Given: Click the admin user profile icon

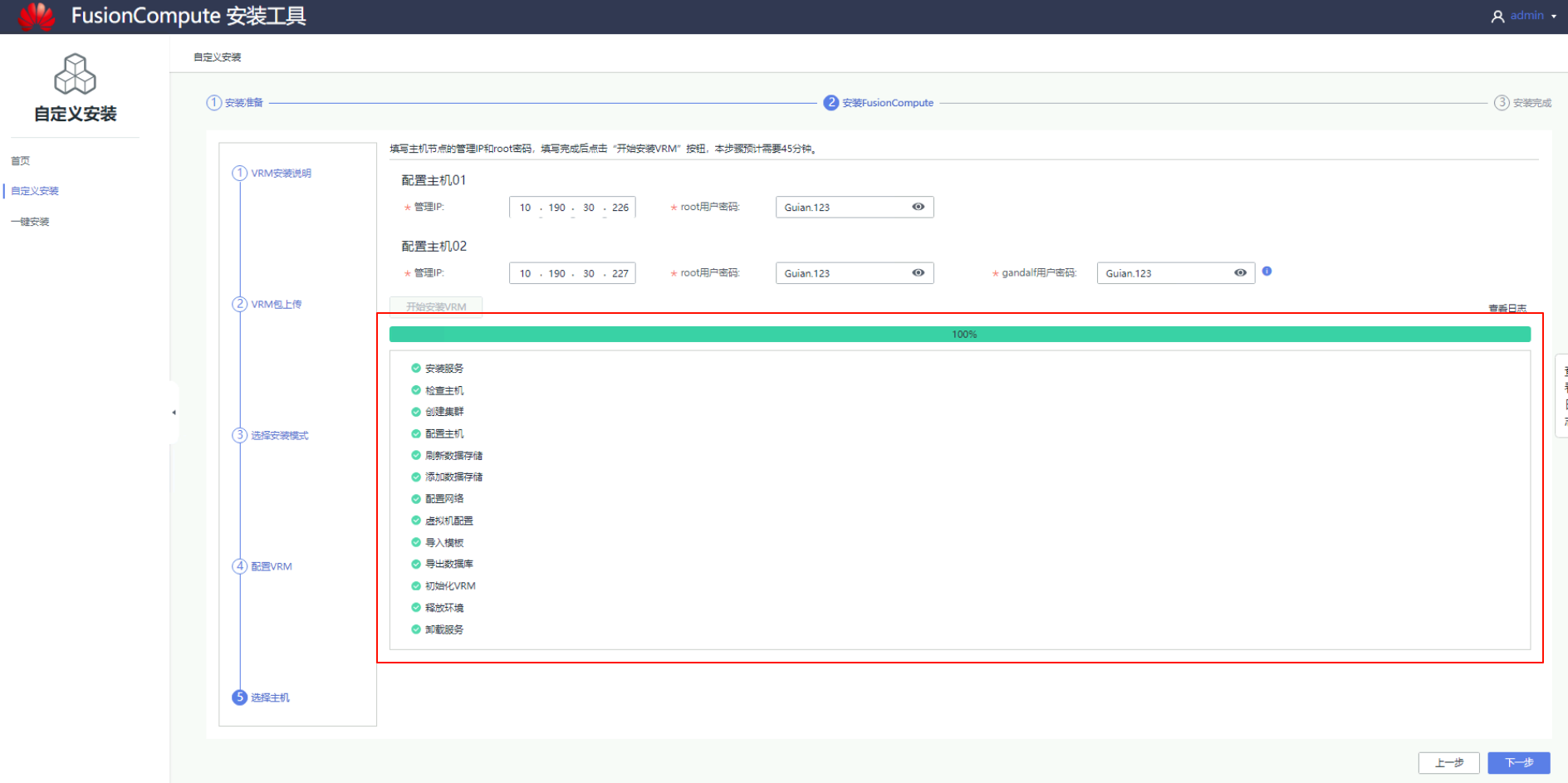Looking at the screenshot, I should [1497, 17].
